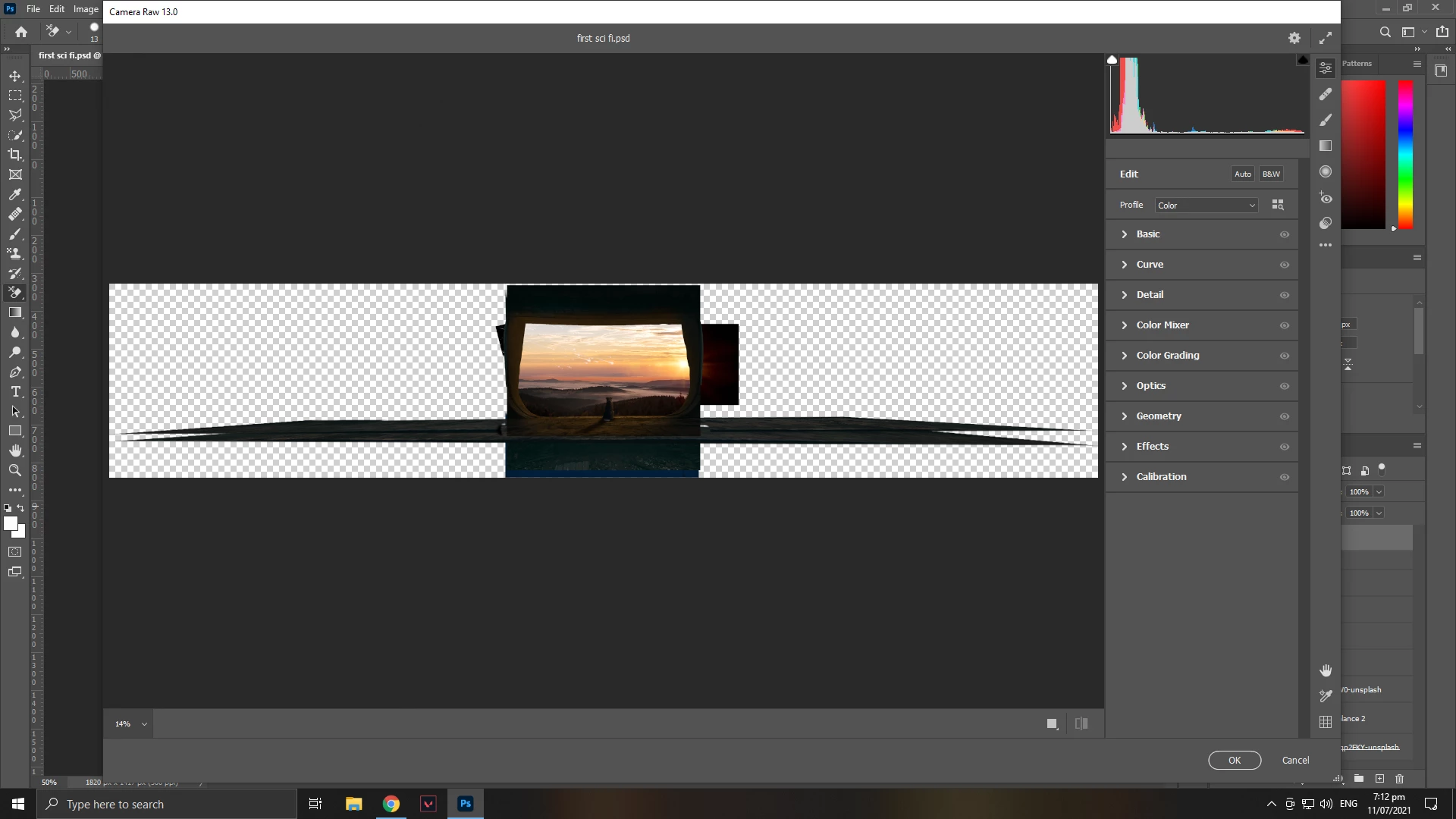
Task: Open the 14% zoom level dropdown
Action: pos(131,724)
